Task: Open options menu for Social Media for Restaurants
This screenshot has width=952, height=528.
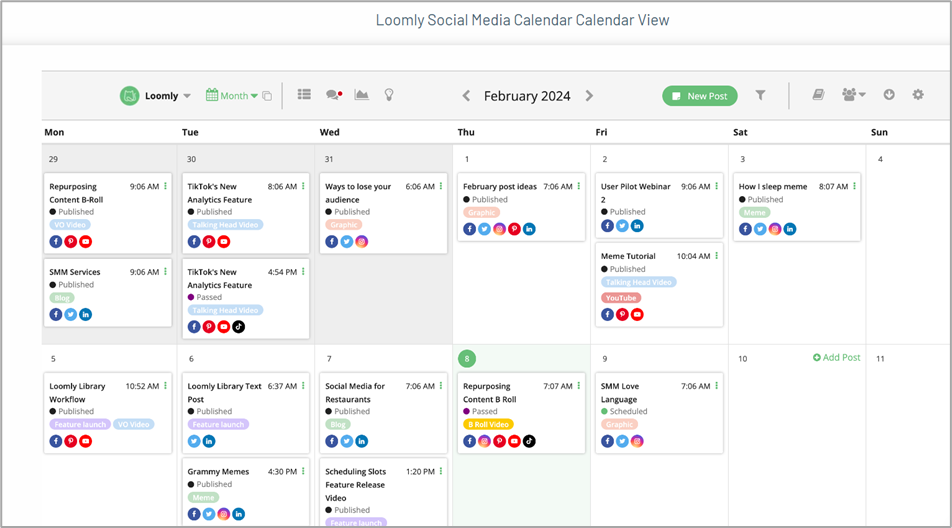Action: (x=441, y=386)
